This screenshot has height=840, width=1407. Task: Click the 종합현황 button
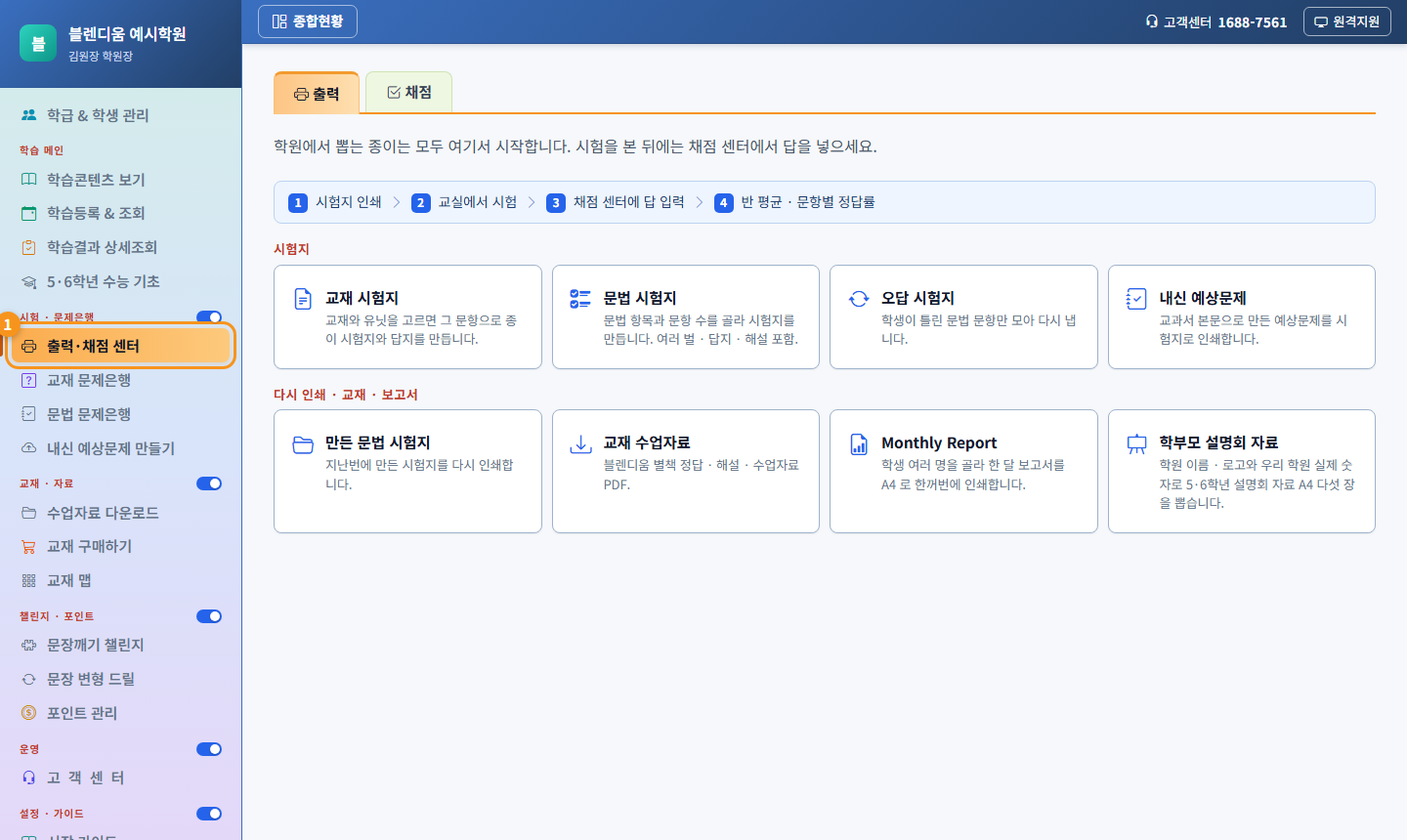308,21
